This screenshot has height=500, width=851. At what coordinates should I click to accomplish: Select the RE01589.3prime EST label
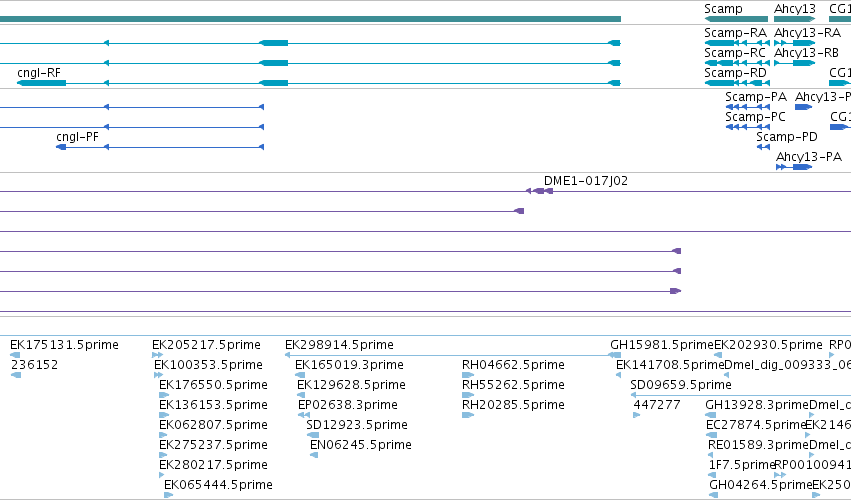pyautogui.click(x=759, y=445)
